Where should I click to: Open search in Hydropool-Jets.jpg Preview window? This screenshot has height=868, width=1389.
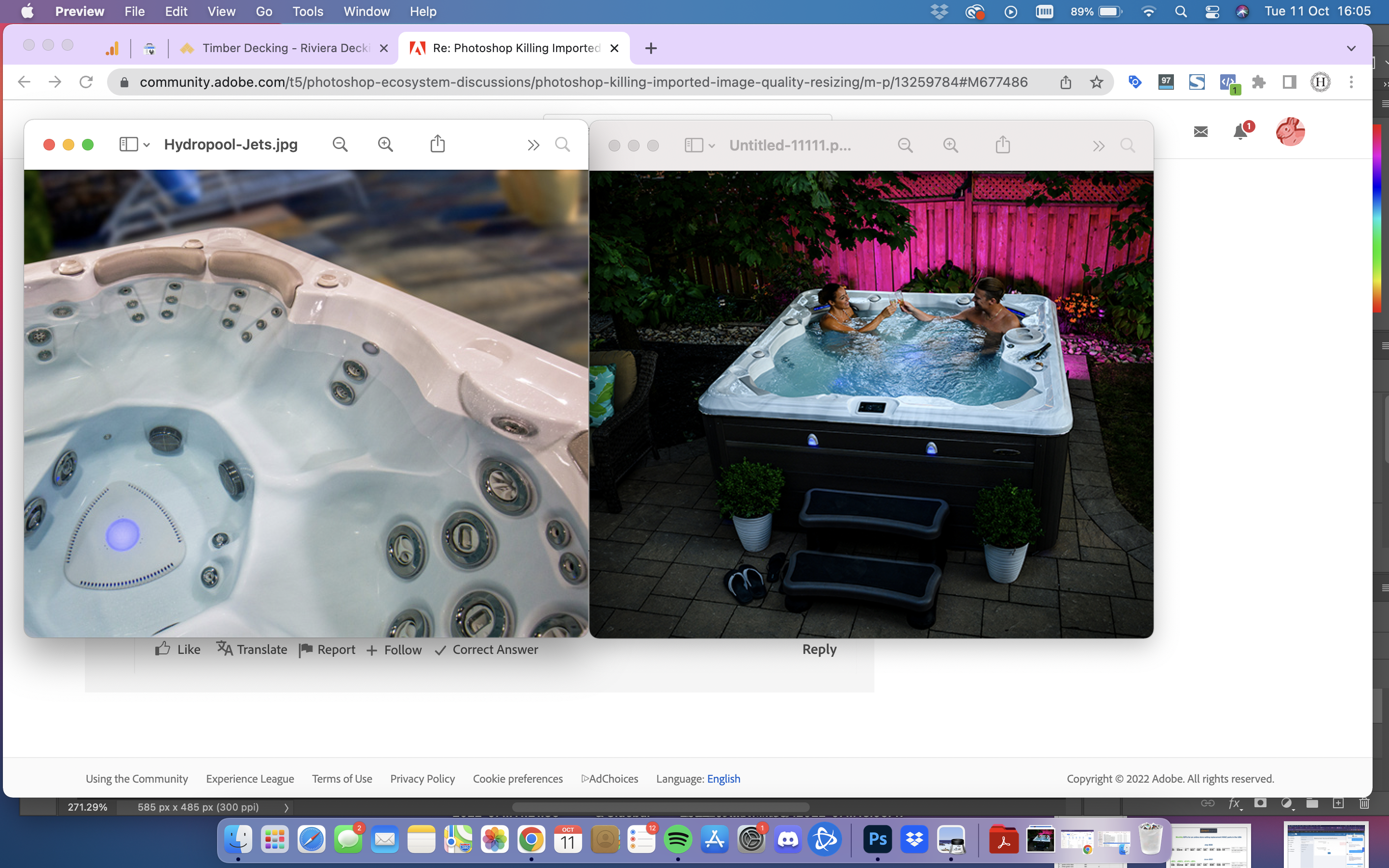562,144
